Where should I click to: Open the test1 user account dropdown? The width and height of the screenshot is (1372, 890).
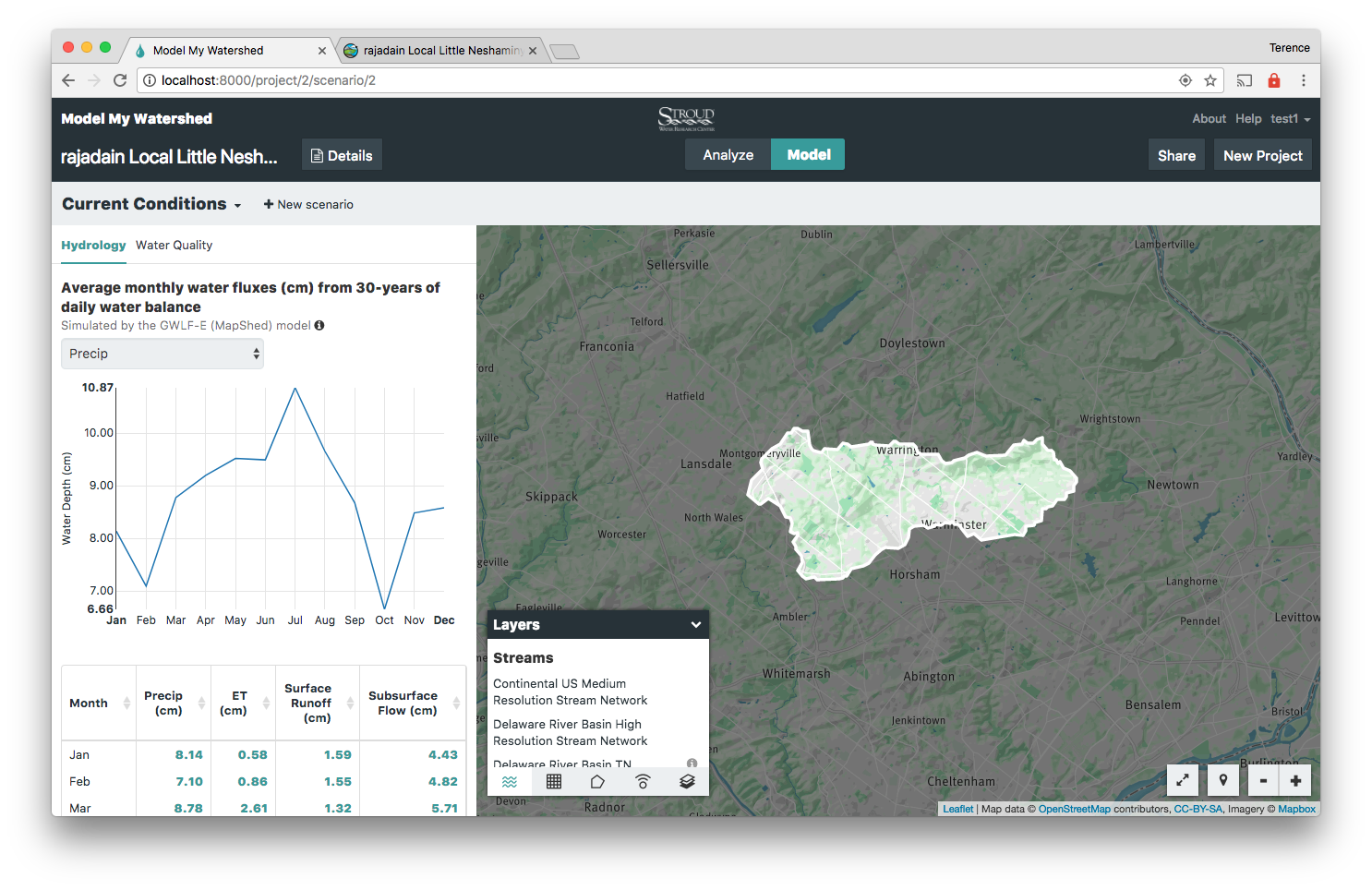(x=1290, y=118)
